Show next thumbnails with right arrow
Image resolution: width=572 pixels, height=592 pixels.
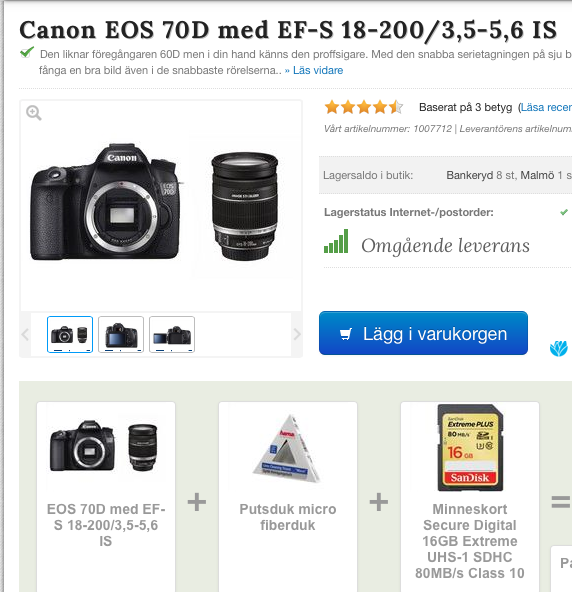click(x=297, y=334)
